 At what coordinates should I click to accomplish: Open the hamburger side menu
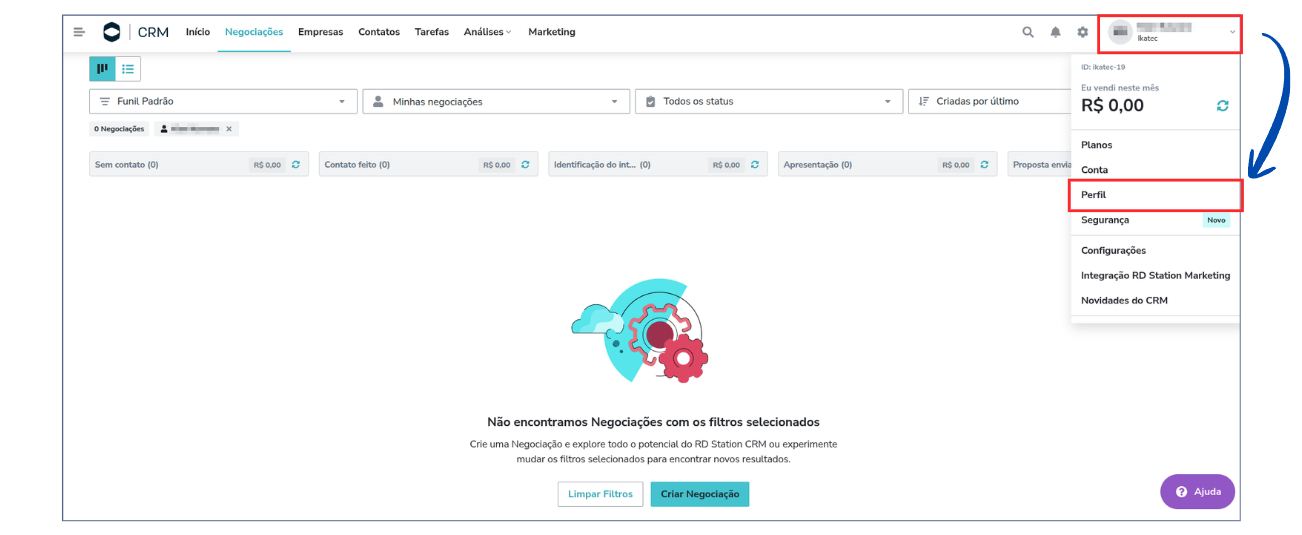[79, 32]
